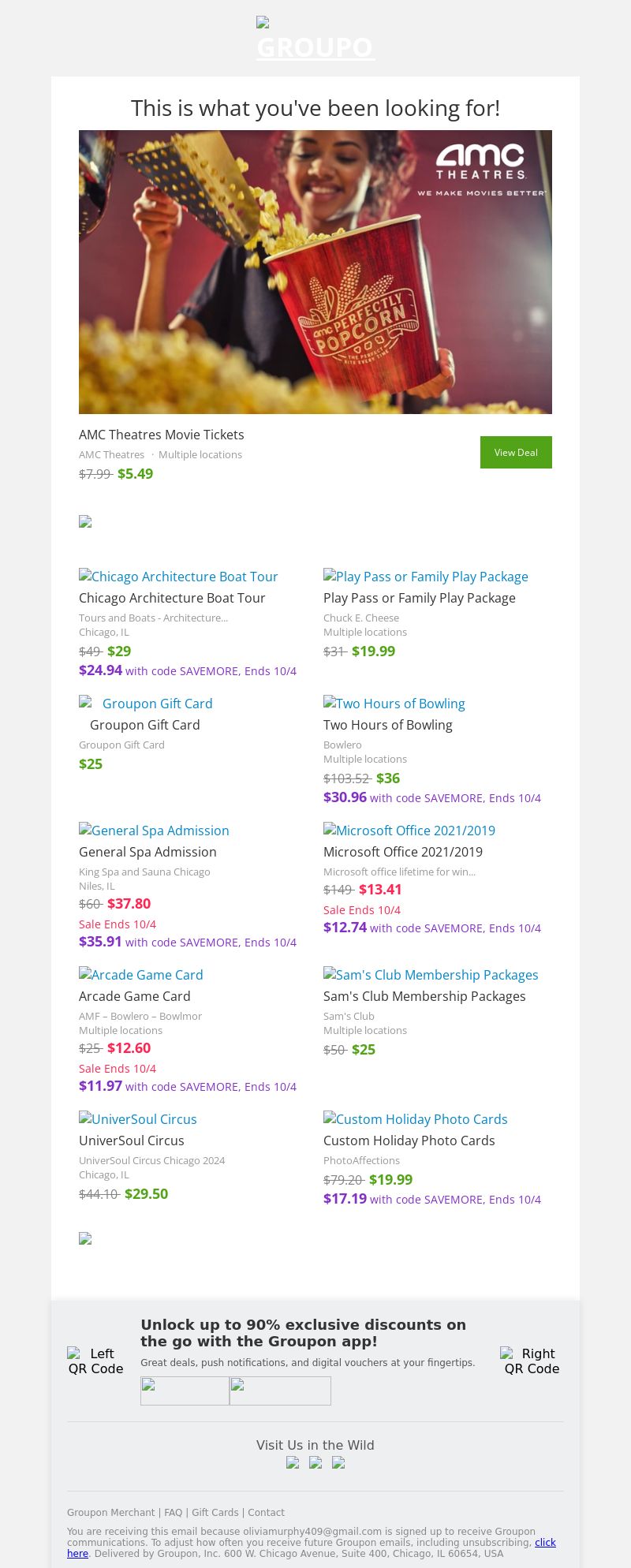This screenshot has width=631, height=1568.
Task: Open the Right QR Code image
Action: pos(532,1361)
